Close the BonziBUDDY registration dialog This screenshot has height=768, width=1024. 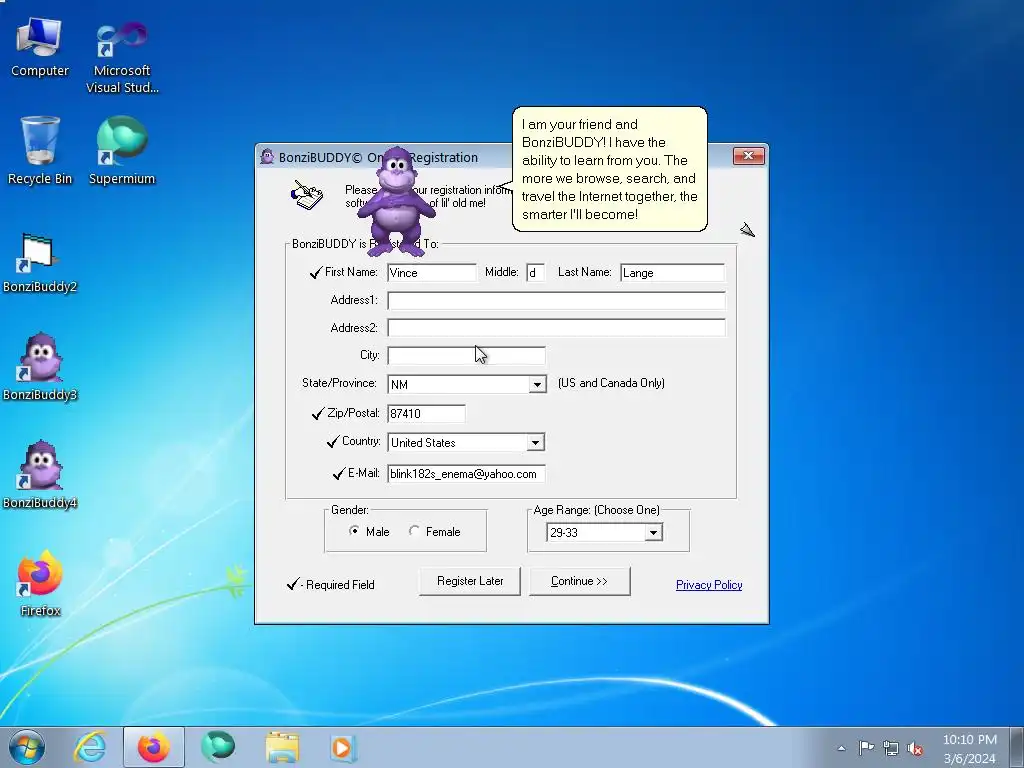(748, 155)
